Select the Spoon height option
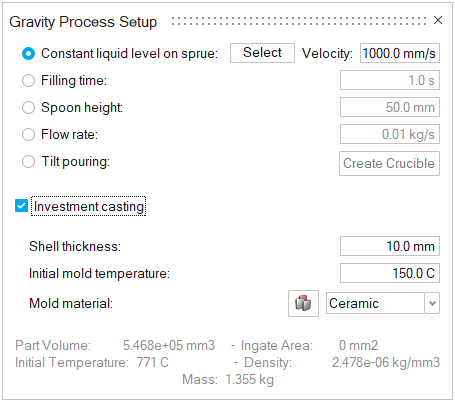 tap(28, 108)
